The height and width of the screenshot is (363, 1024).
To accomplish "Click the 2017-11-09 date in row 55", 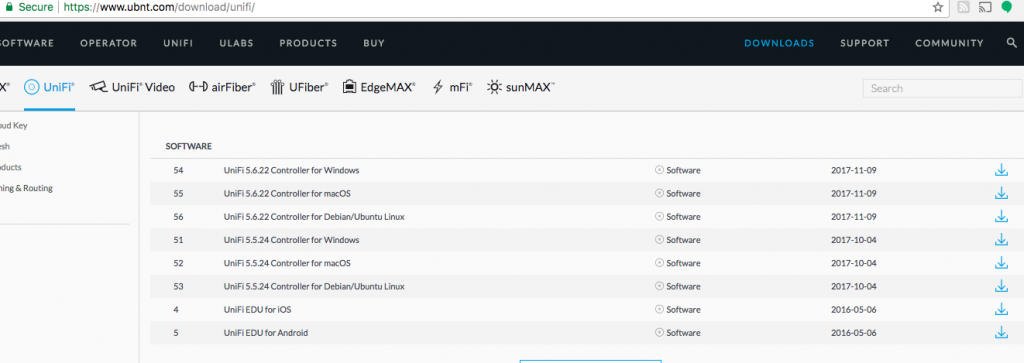I will 854,193.
